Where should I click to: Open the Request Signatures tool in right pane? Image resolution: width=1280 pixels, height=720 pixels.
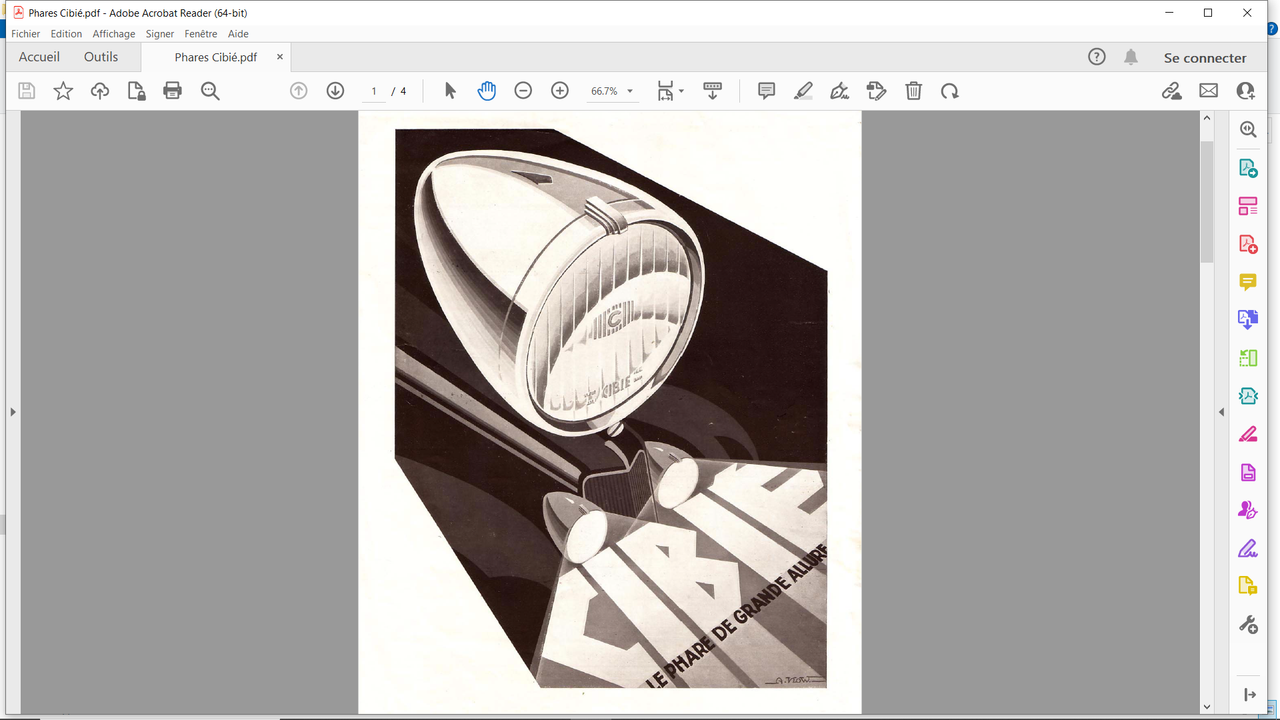pos(1248,510)
